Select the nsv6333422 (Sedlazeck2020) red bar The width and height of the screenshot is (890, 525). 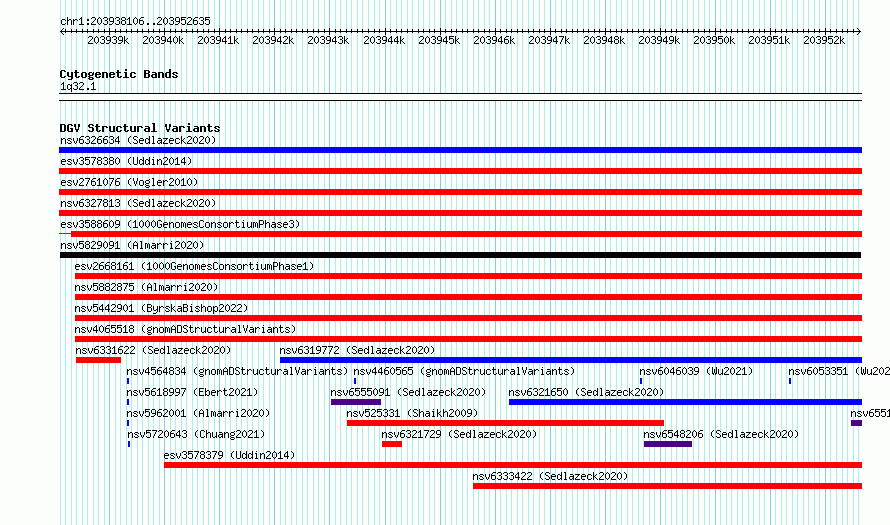(x=668, y=486)
